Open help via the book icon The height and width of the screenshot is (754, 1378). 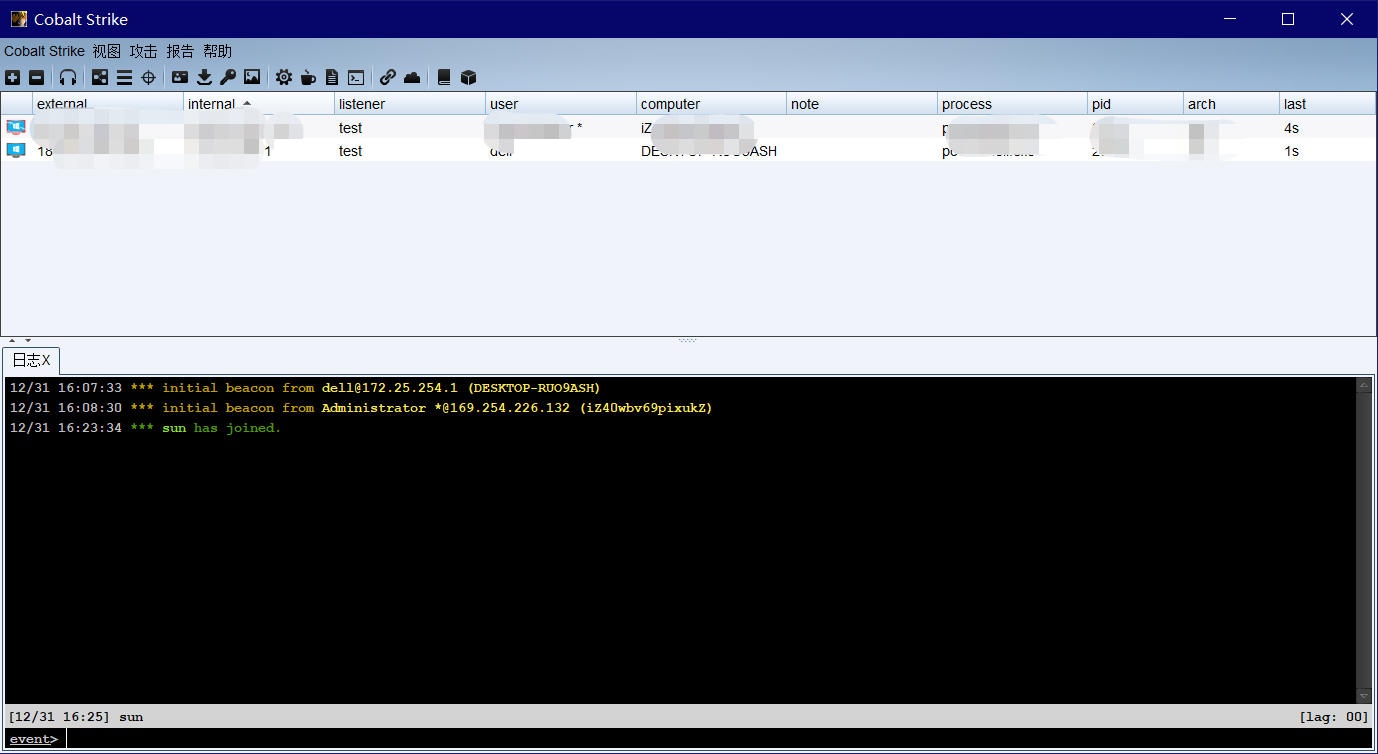click(x=444, y=77)
